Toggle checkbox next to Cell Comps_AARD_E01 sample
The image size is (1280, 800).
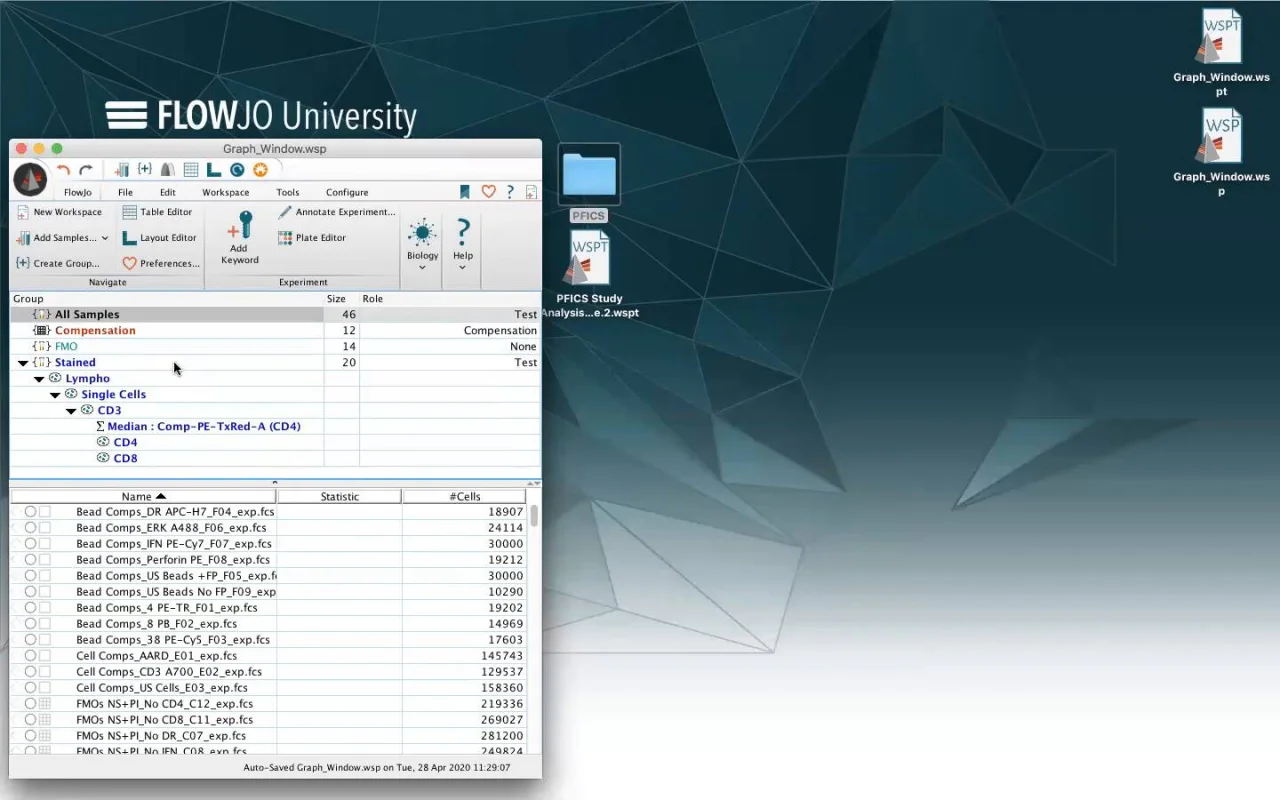(x=44, y=656)
